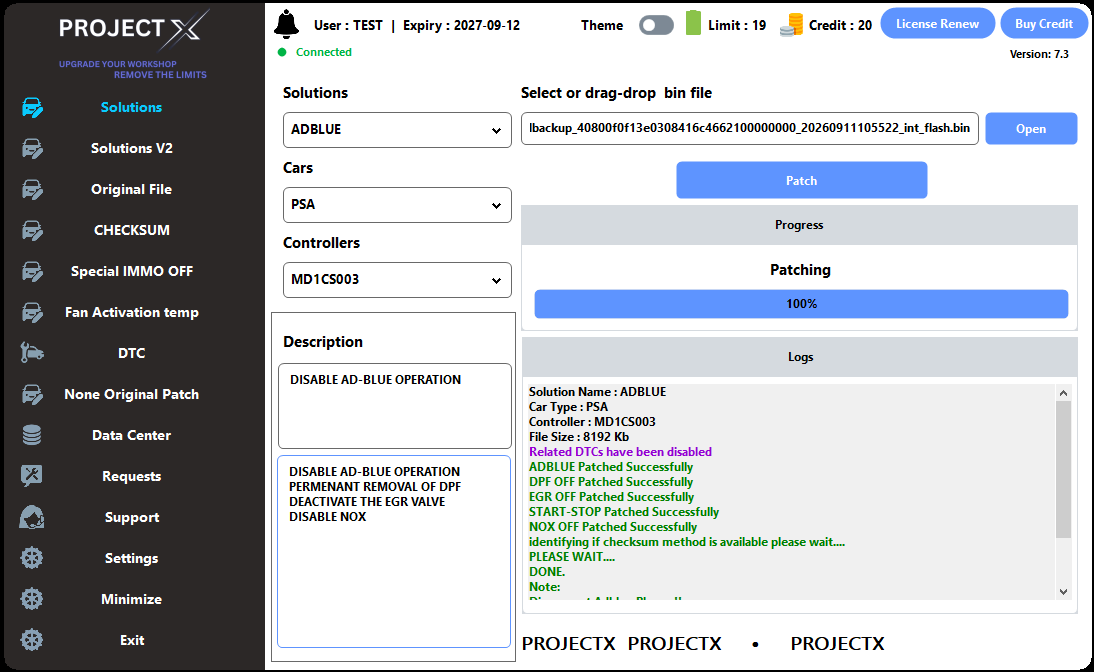Click 'EGR OFF Patched Successfully' log line
The height and width of the screenshot is (672, 1094).
point(611,497)
